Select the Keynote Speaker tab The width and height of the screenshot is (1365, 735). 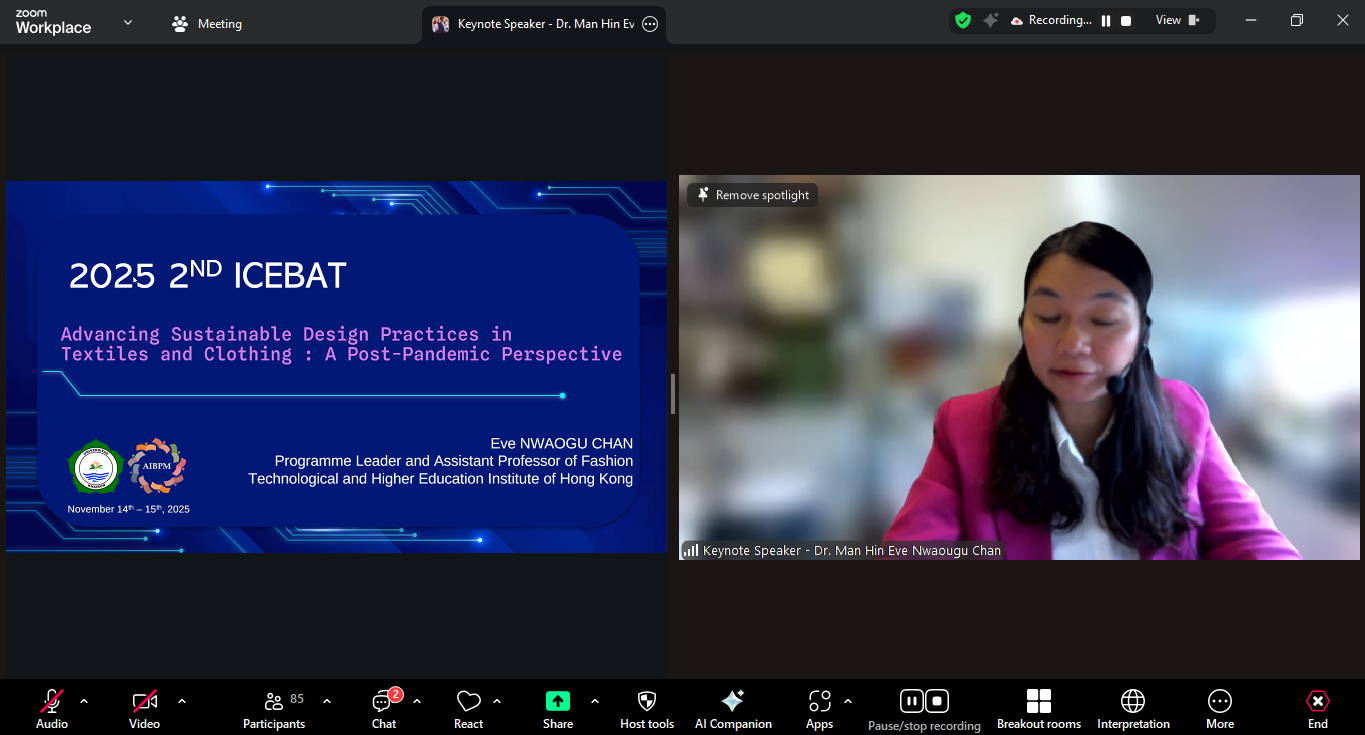pos(544,24)
